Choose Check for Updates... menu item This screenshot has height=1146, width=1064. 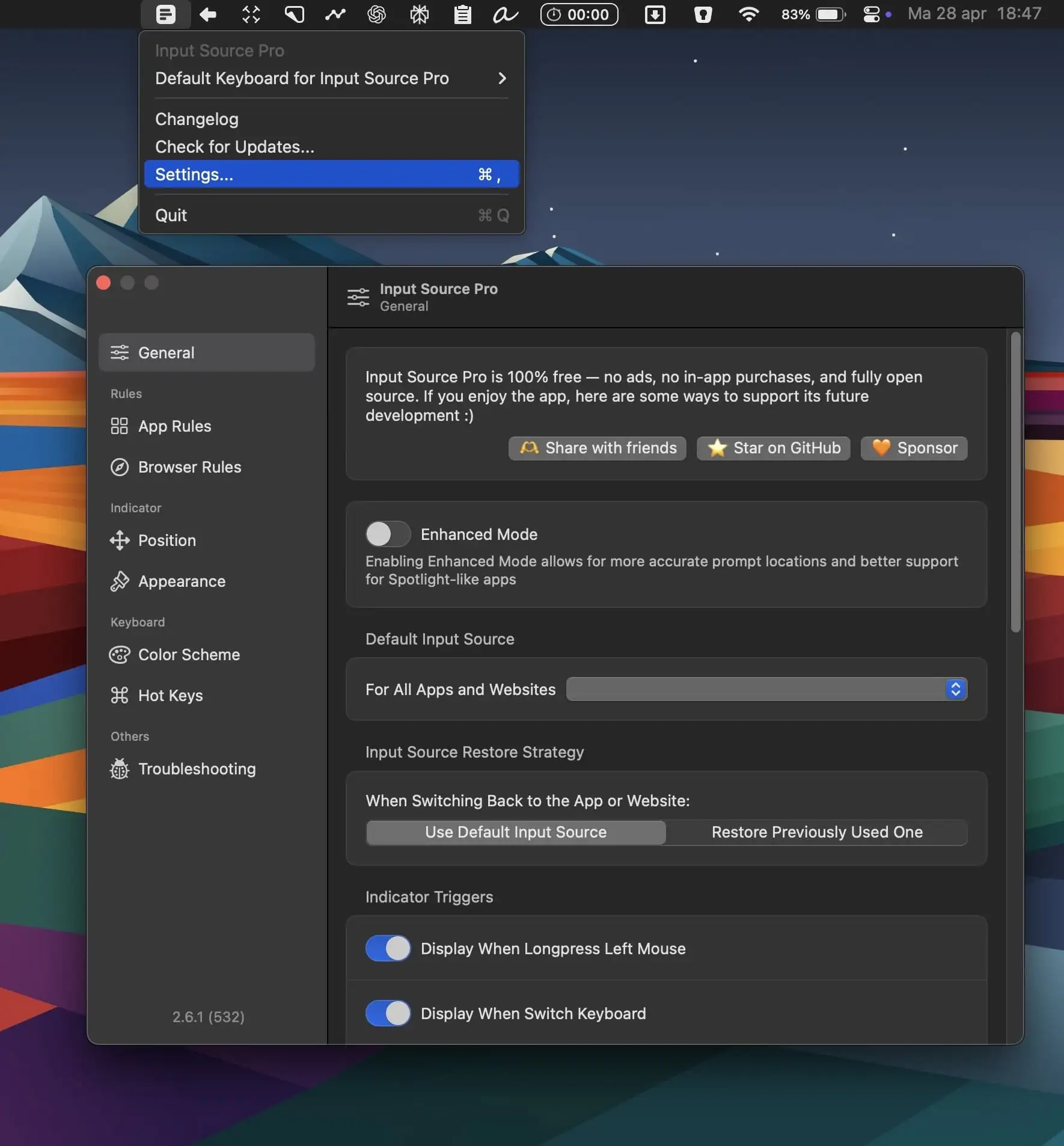(x=331, y=147)
